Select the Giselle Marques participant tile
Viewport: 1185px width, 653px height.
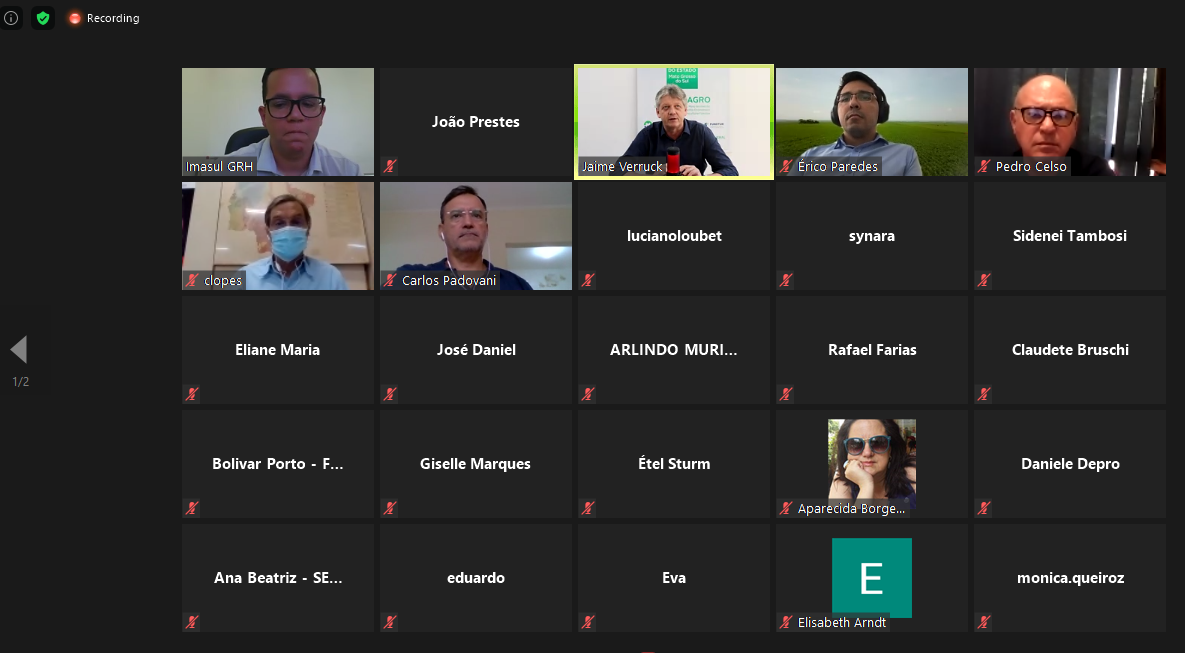click(x=475, y=464)
